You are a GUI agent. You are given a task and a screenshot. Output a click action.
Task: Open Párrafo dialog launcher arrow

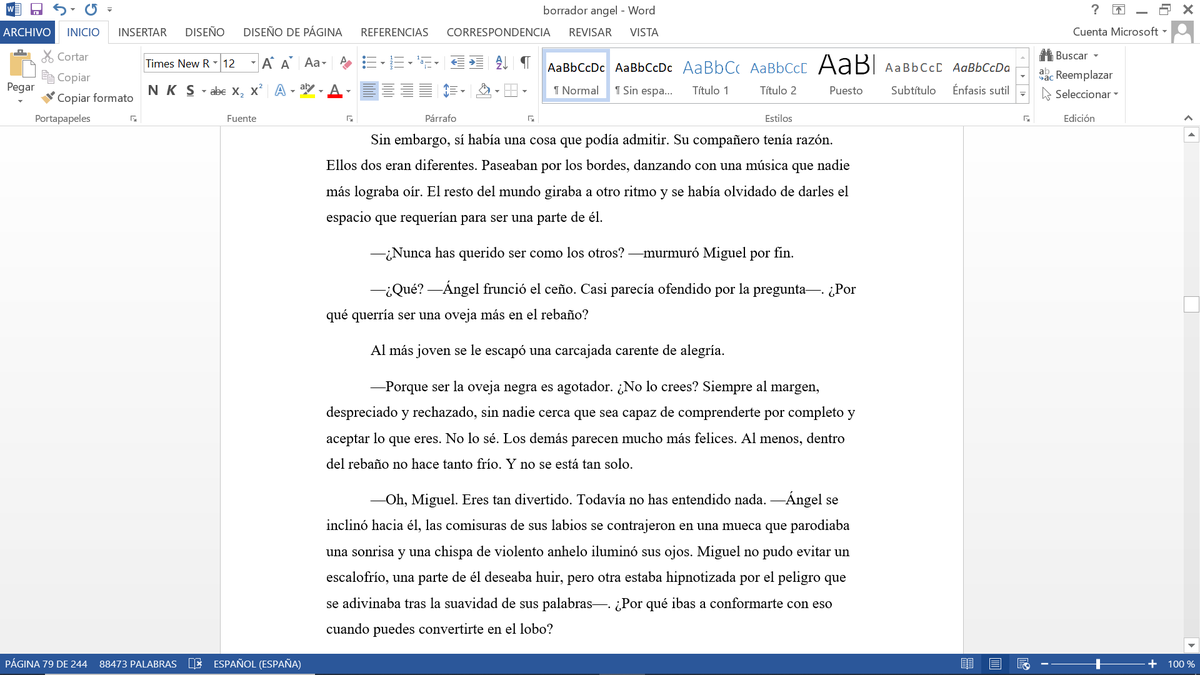[531, 119]
